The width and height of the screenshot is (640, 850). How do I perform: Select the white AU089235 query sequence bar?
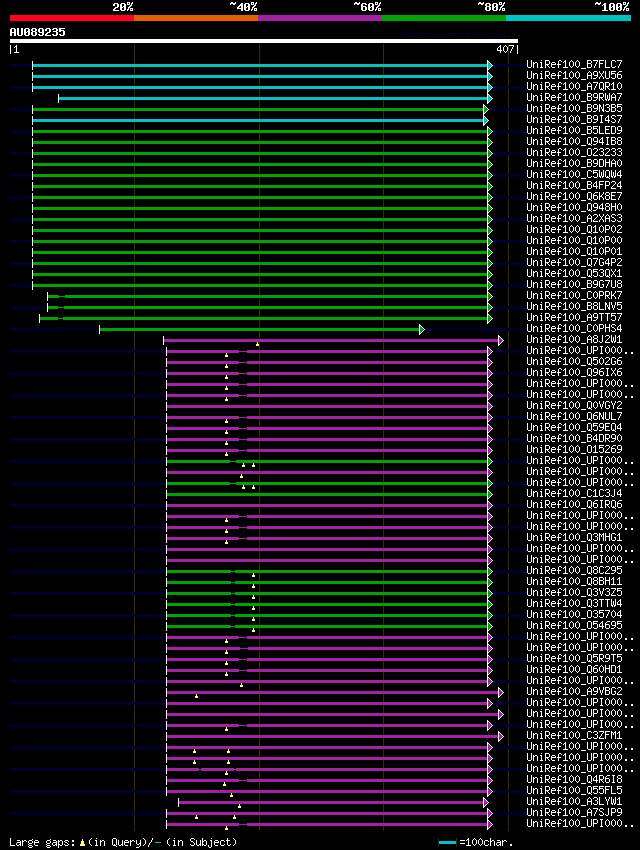point(264,41)
